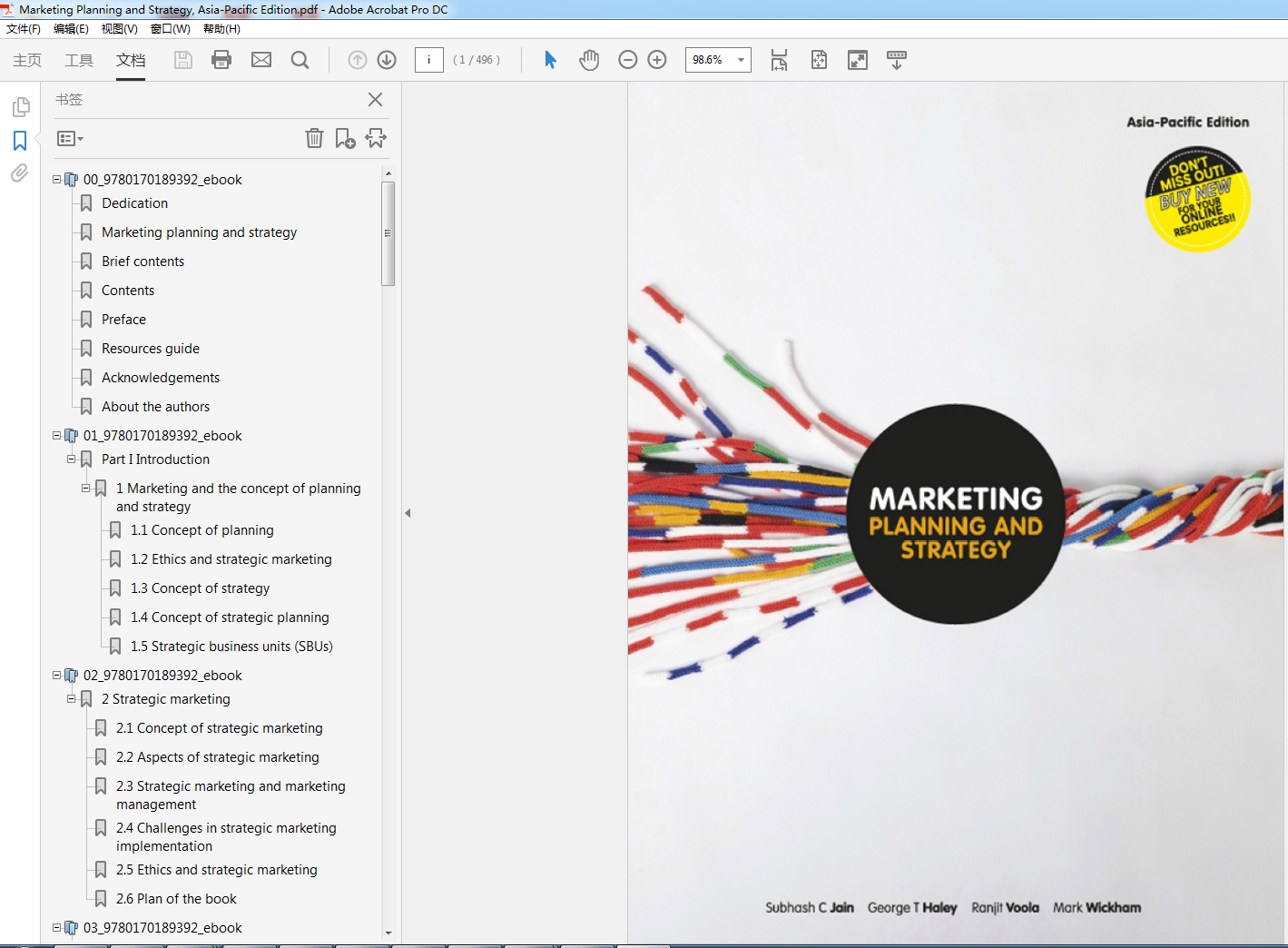
Task: Go to previous page arrow
Action: (358, 60)
